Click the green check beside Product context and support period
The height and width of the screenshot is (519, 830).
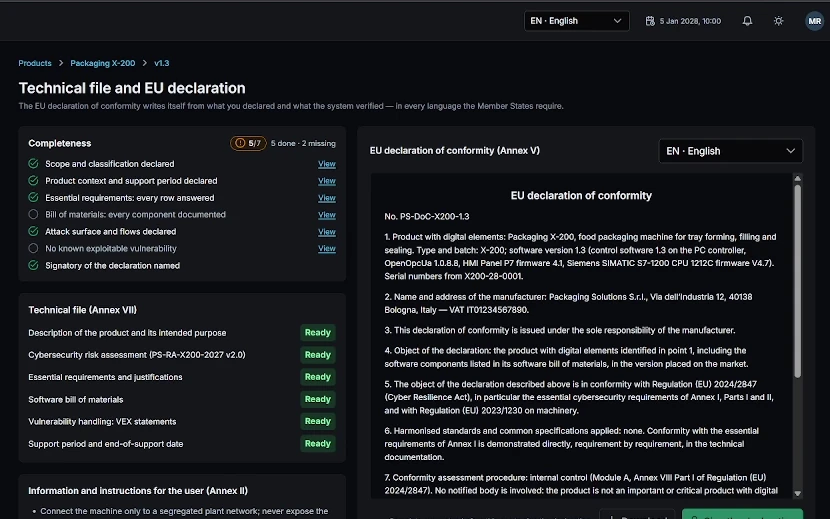pos(33,181)
